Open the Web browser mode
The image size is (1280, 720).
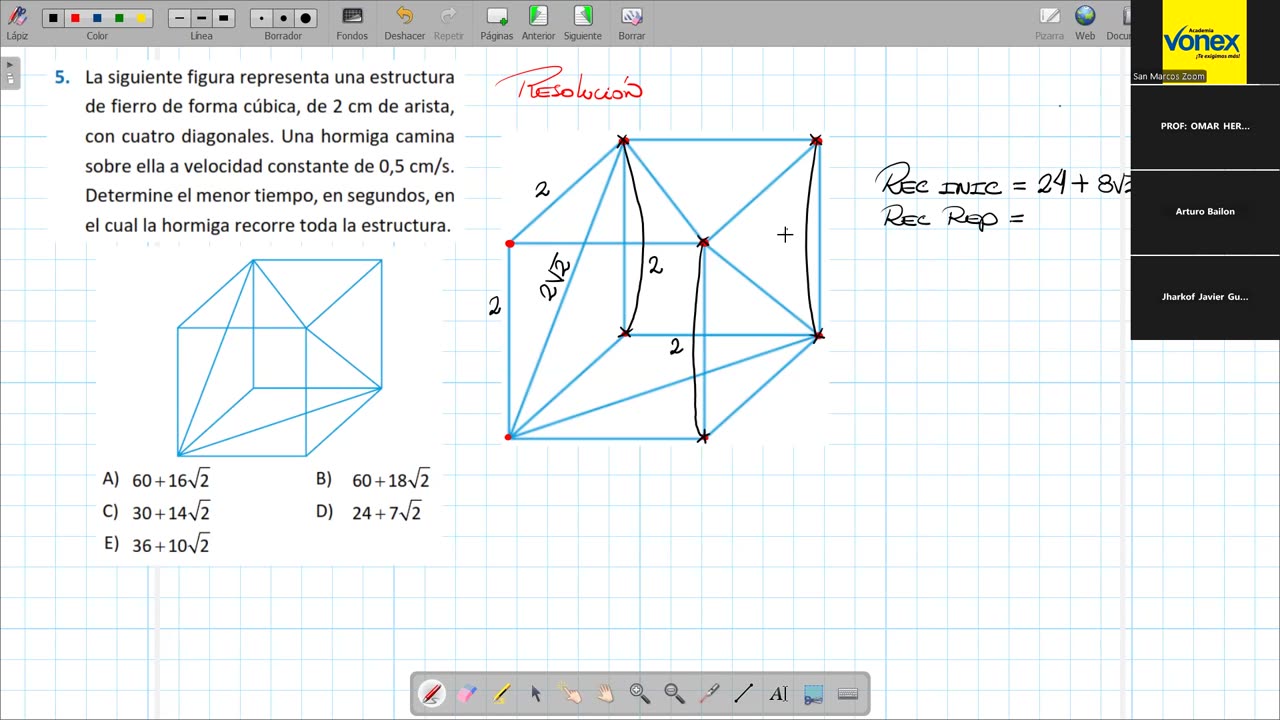pyautogui.click(x=1085, y=22)
